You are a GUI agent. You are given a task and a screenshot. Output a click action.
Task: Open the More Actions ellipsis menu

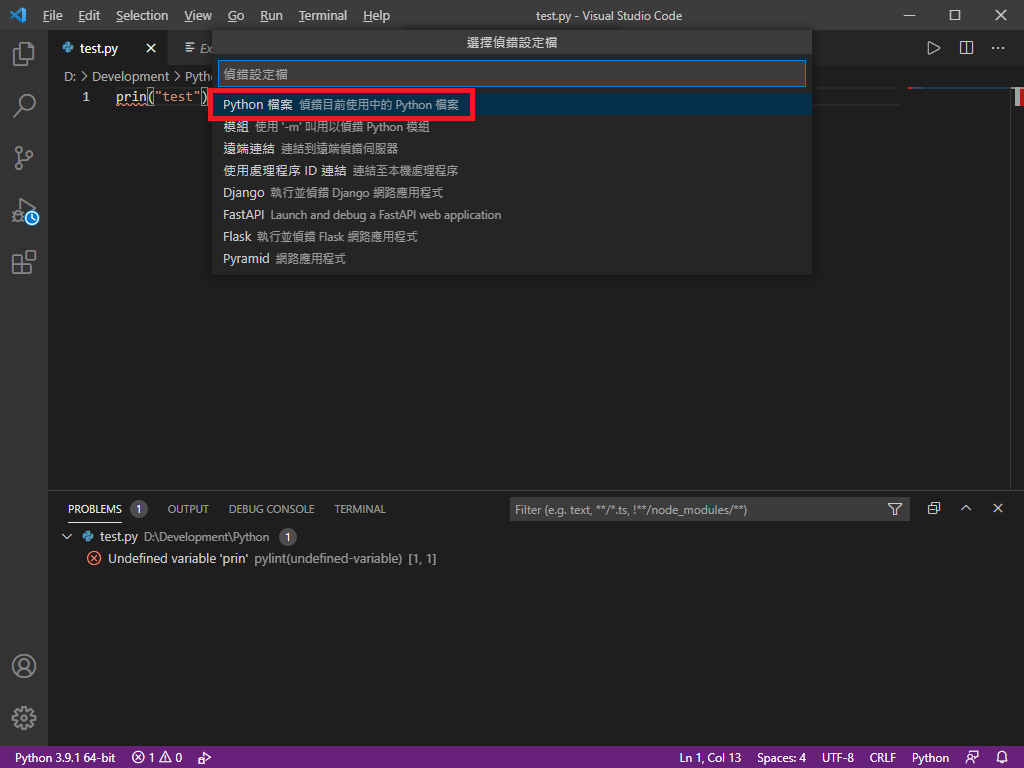click(998, 48)
